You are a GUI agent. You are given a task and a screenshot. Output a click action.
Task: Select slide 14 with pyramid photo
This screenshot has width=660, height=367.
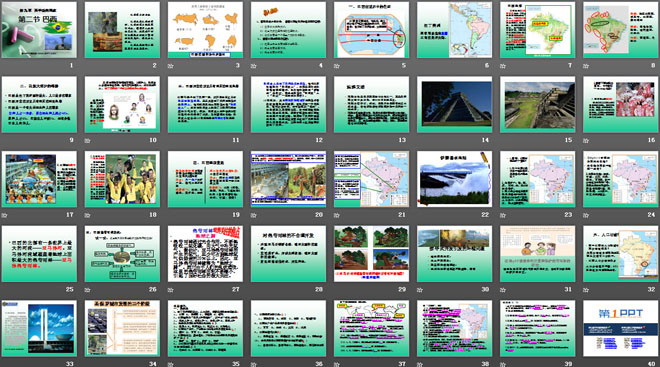pos(455,104)
